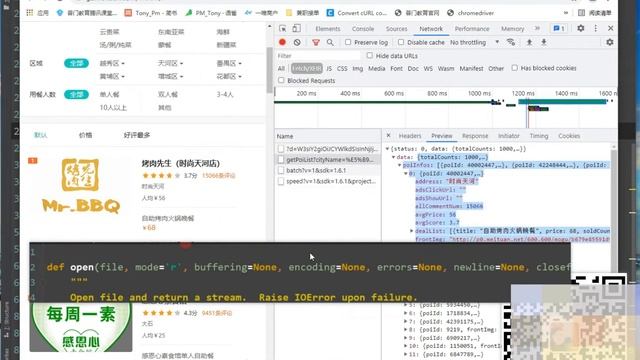The width and height of the screenshot is (640, 360).
Task: Select the Img resource type filter
Action: 358,69
